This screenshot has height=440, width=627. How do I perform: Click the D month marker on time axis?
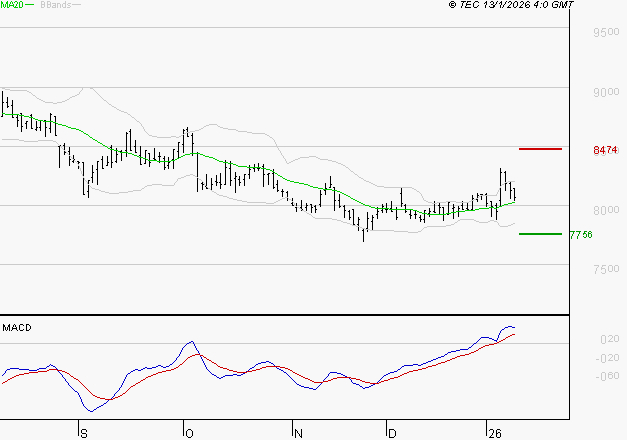pos(392,434)
